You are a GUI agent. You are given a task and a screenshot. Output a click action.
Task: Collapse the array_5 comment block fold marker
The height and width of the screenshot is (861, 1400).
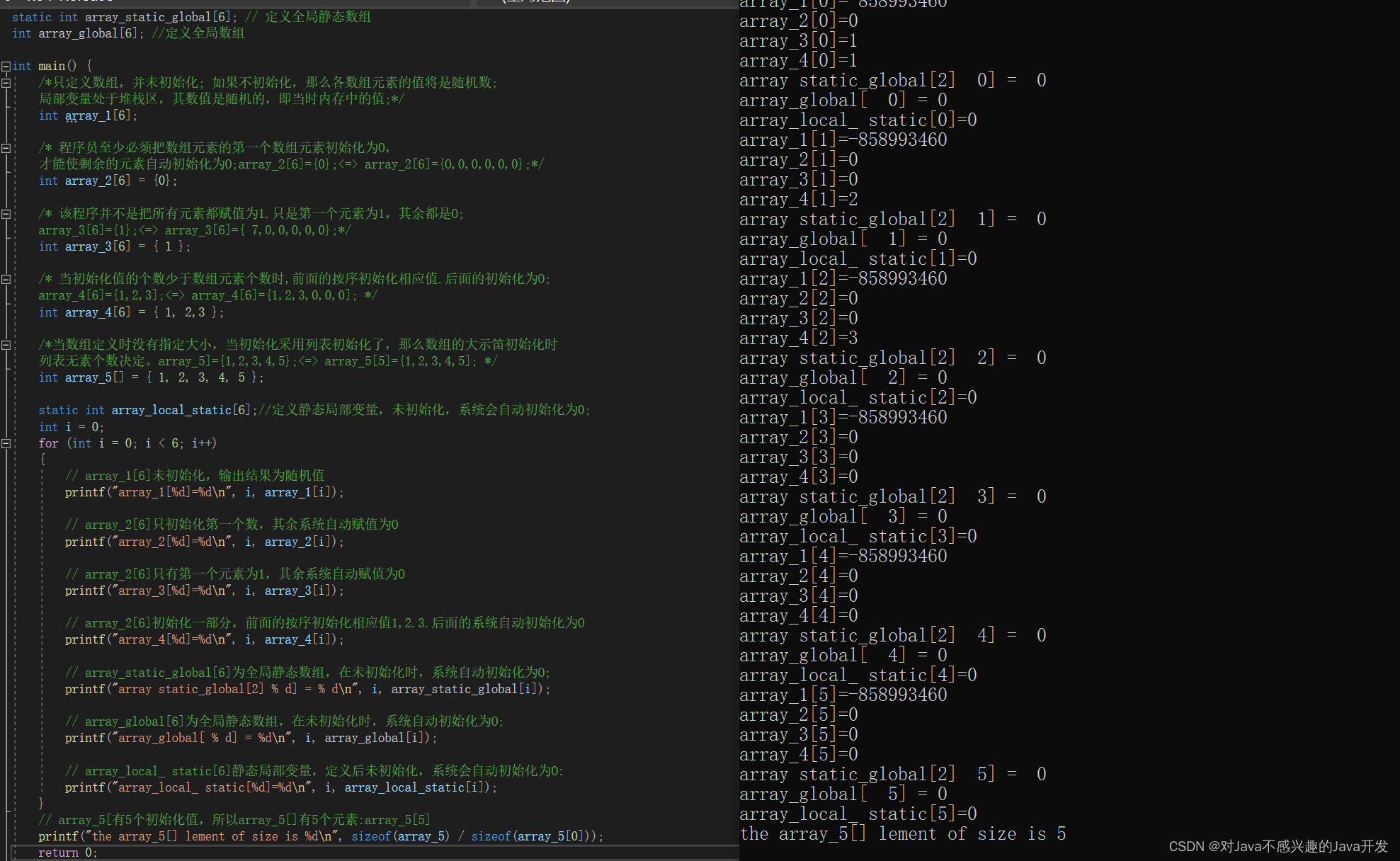(x=6, y=345)
